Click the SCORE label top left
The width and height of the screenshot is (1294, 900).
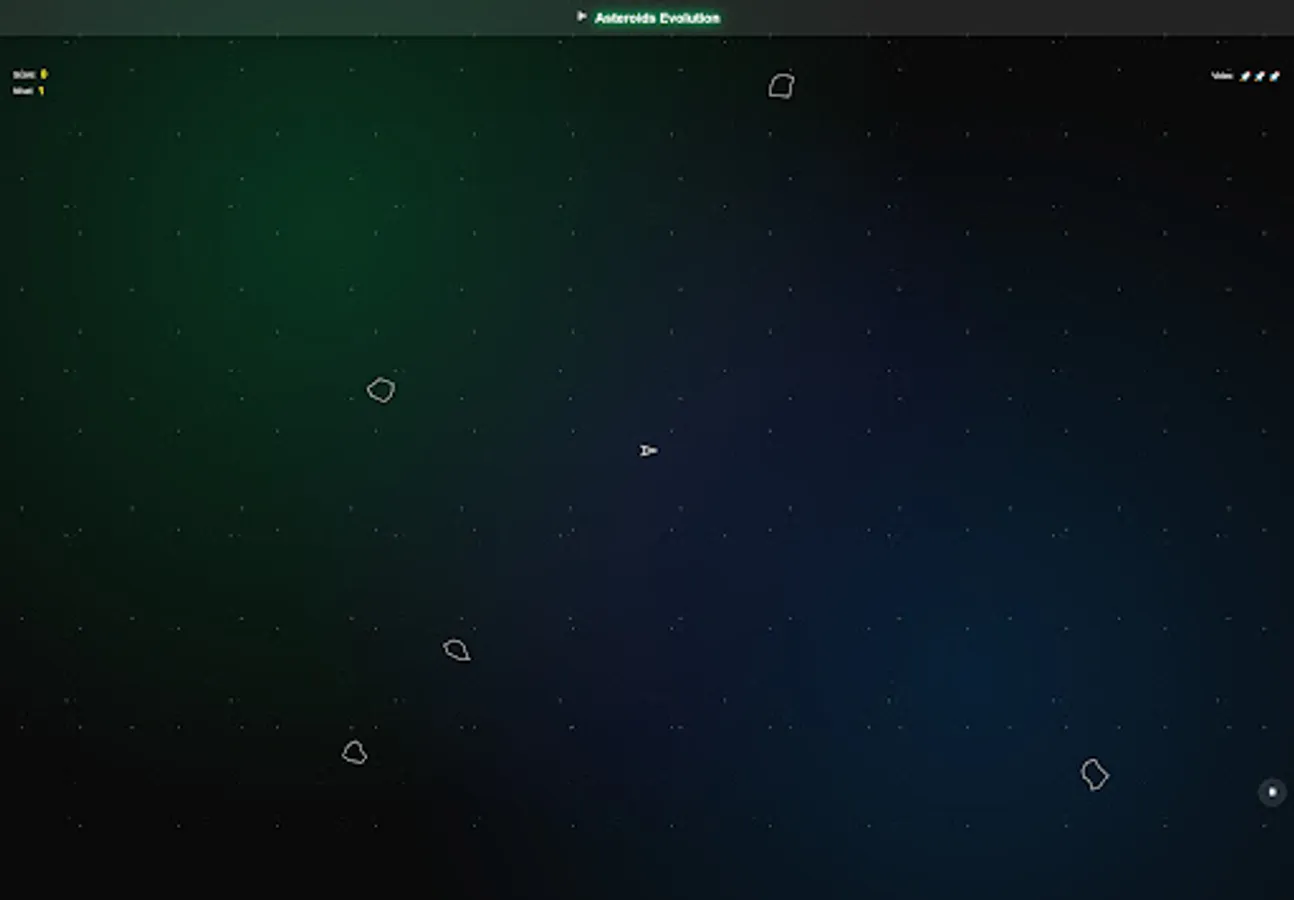point(24,73)
